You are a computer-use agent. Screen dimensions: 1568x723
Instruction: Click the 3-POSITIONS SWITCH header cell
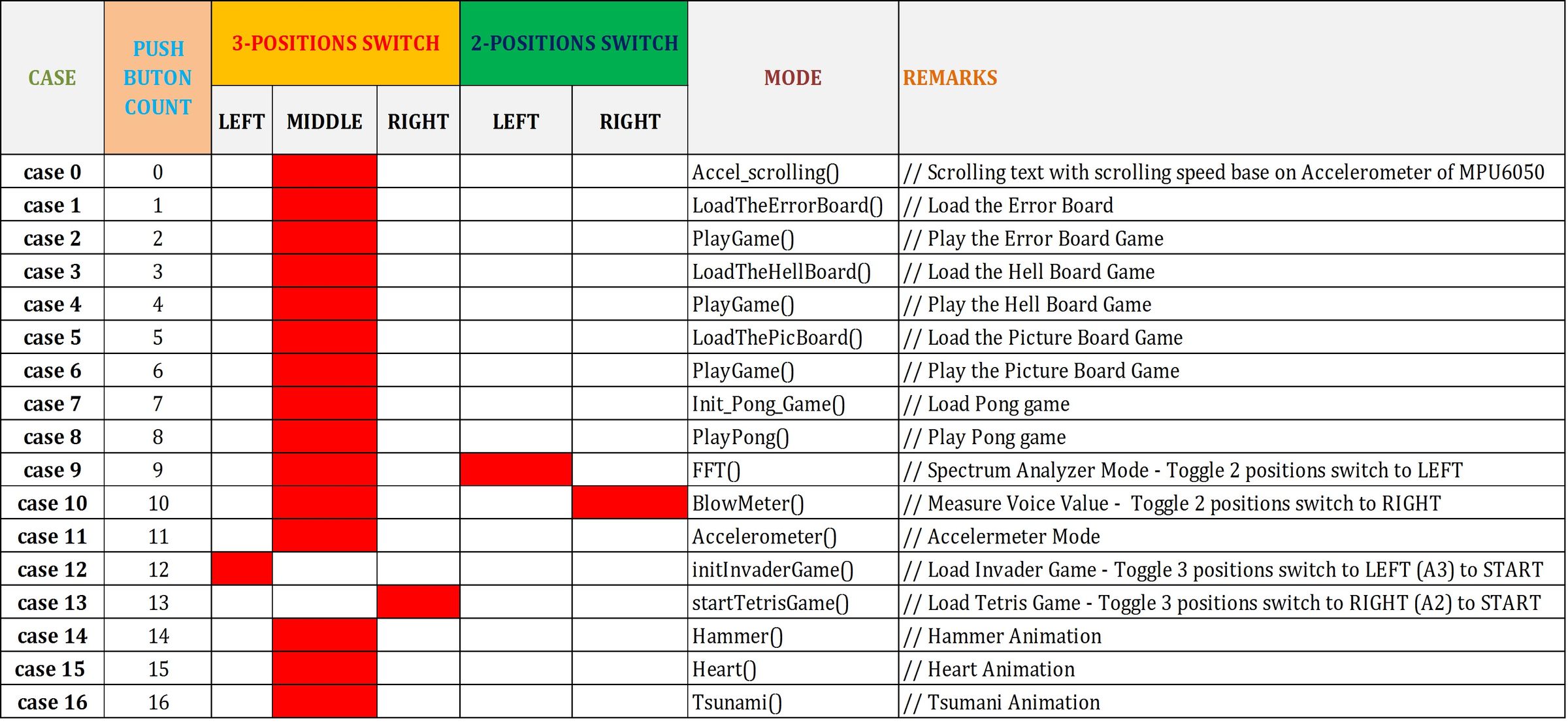tap(335, 43)
